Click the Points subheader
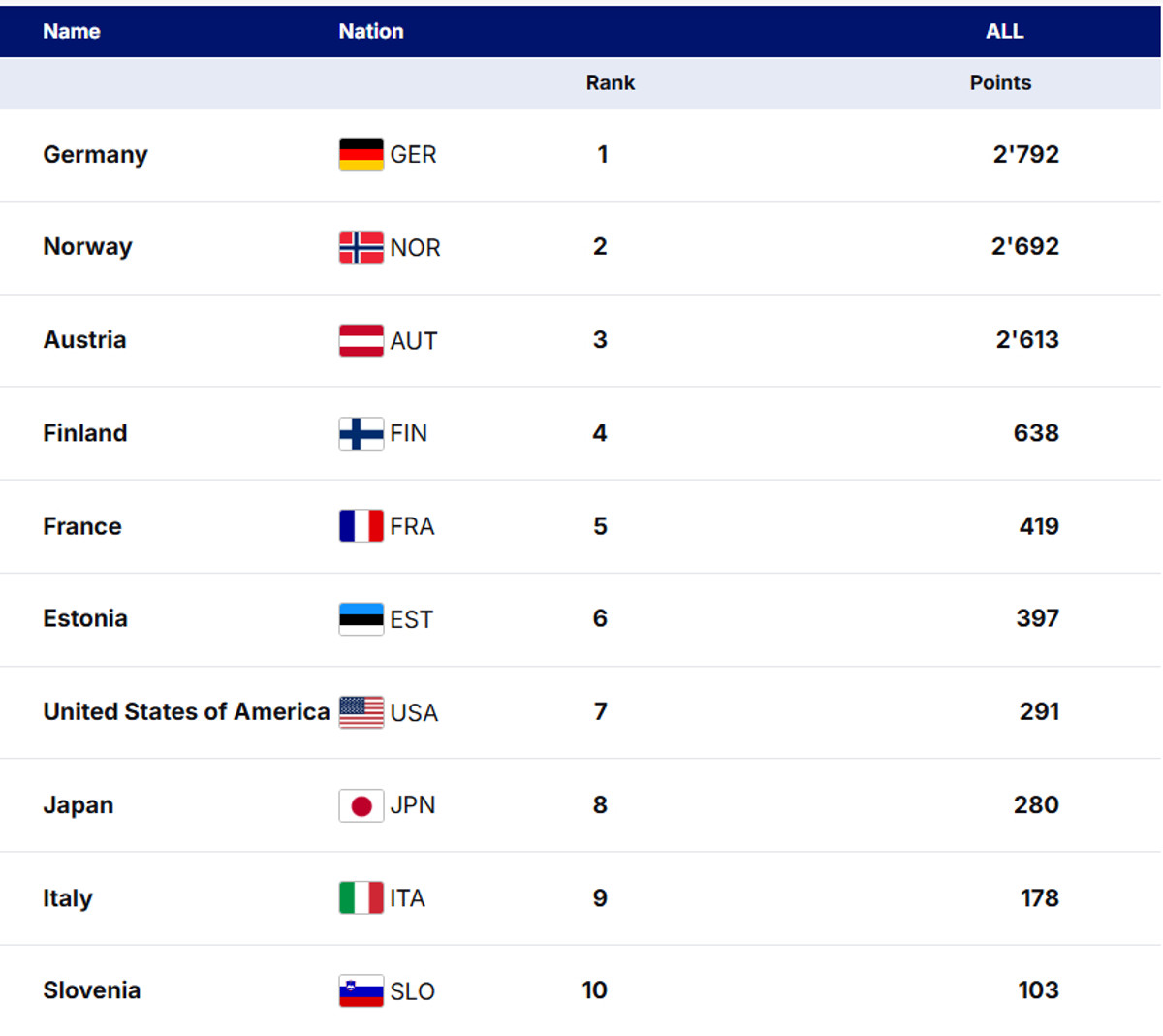 (x=1000, y=83)
